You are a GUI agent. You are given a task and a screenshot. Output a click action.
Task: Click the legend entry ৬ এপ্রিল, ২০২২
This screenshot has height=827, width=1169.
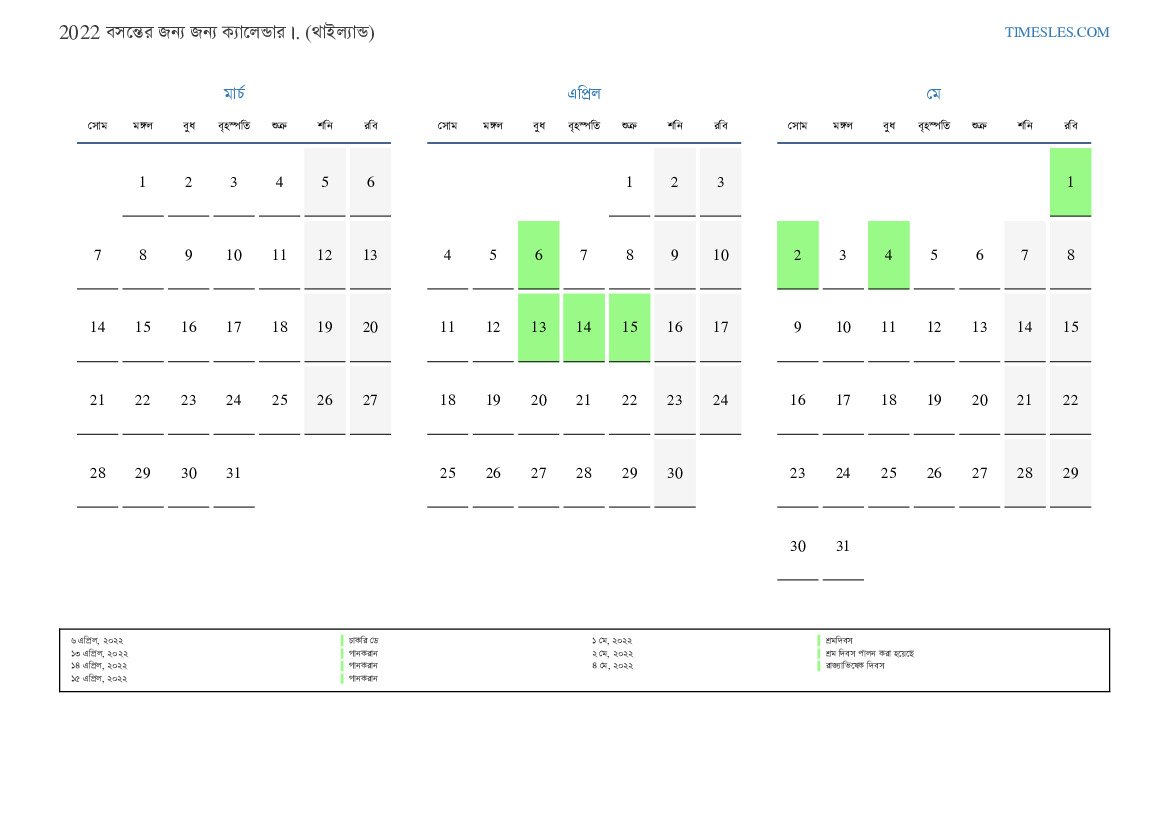(x=97, y=641)
